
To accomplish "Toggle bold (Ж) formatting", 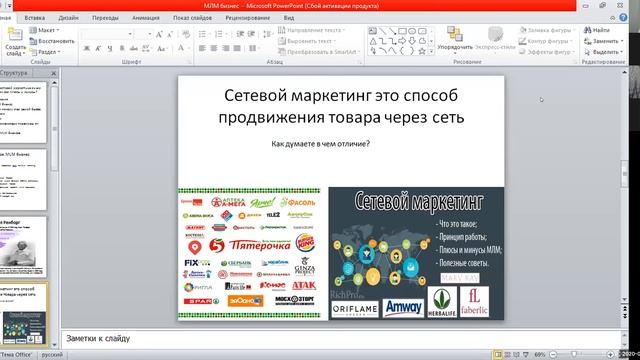I will point(87,49).
